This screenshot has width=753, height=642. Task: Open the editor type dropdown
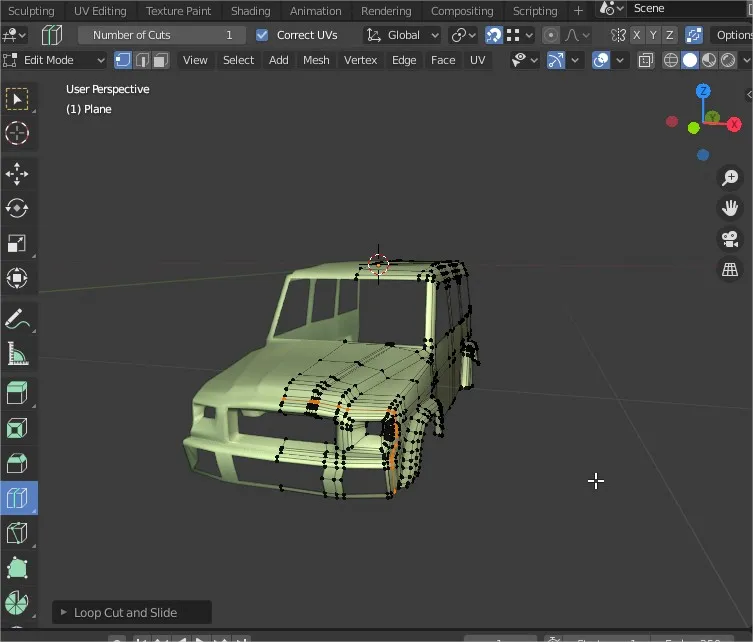point(14,35)
